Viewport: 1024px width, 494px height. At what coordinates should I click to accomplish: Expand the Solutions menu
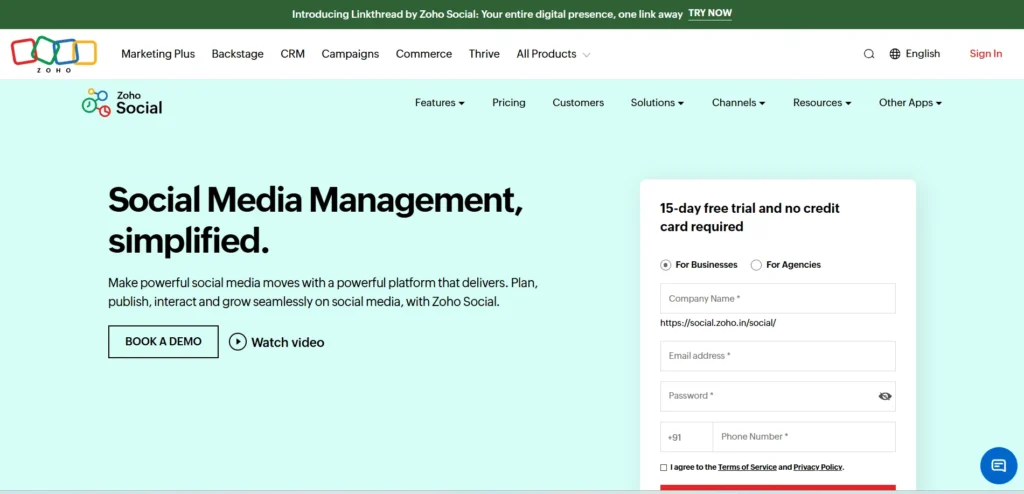657,103
